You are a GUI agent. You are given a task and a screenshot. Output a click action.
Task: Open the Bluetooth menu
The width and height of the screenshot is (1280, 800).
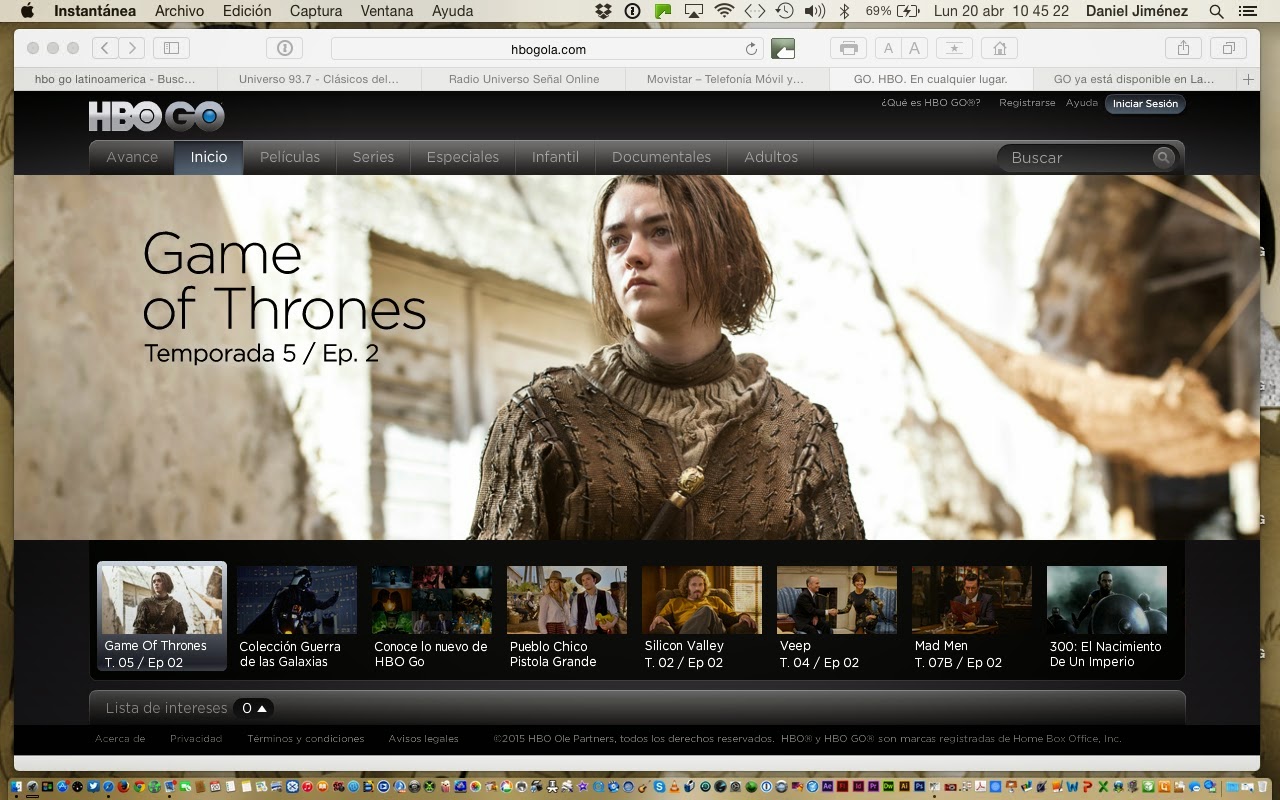(844, 11)
